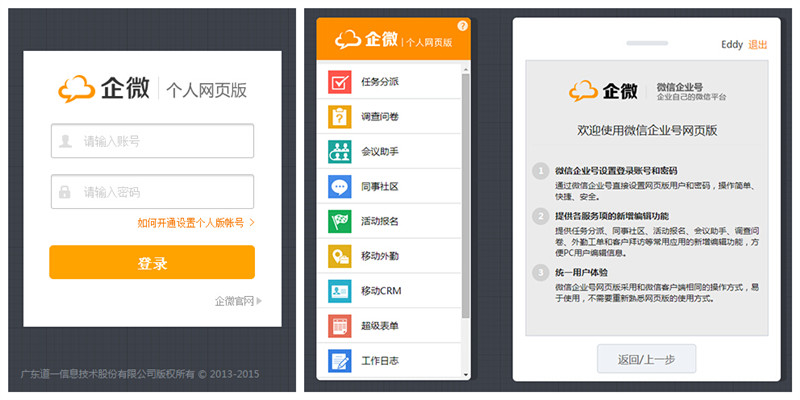Image resolution: width=800 pixels, height=400 pixels.
Task: Click the 提供各服务项的新增编辑功能 heading
Action: (612, 216)
